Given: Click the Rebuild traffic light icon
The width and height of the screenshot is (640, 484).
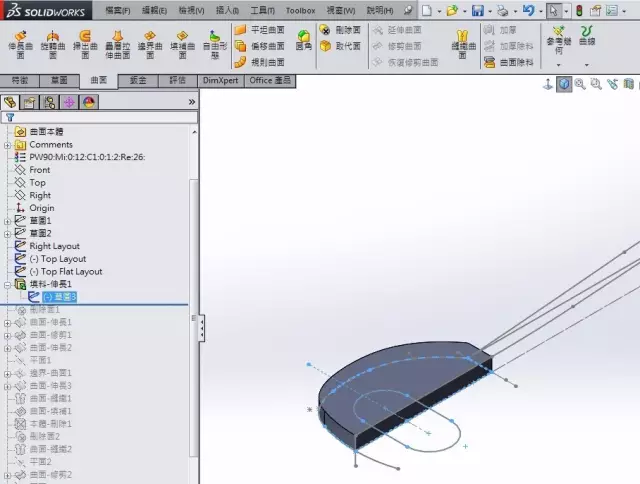Looking at the screenshot, I should coord(579,10).
